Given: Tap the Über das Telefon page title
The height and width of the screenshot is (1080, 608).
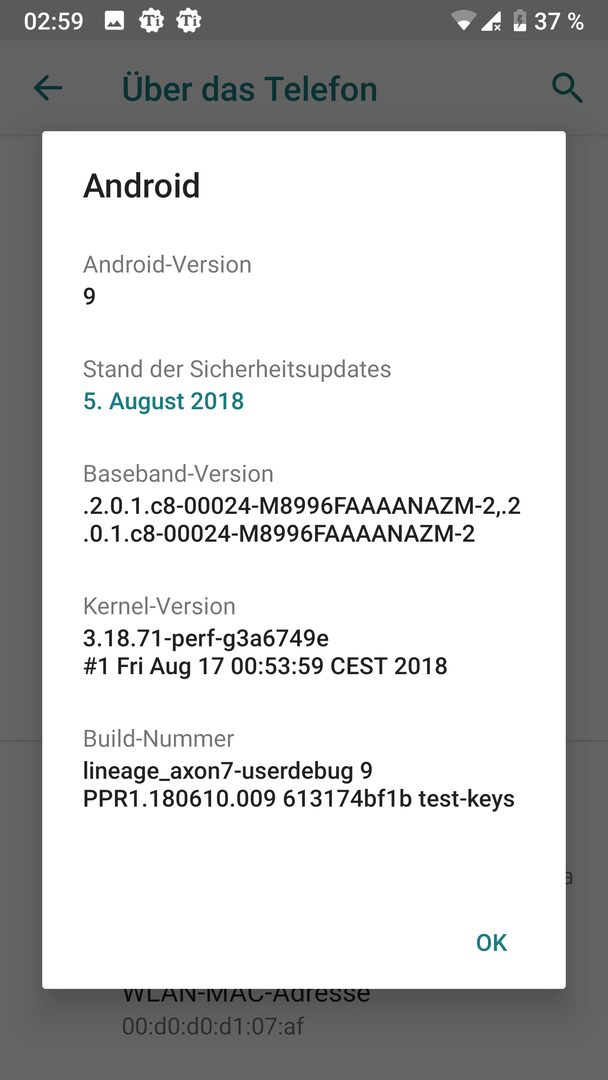Looking at the screenshot, I should [249, 88].
